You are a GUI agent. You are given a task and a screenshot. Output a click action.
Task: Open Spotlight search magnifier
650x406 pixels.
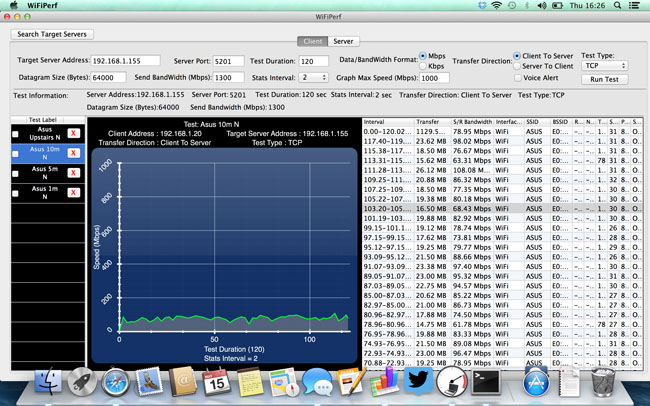pyautogui.click(x=618, y=5)
